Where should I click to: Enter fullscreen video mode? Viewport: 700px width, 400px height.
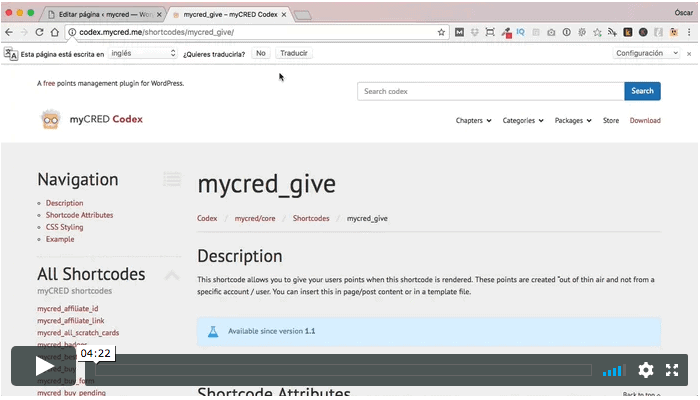click(x=672, y=370)
